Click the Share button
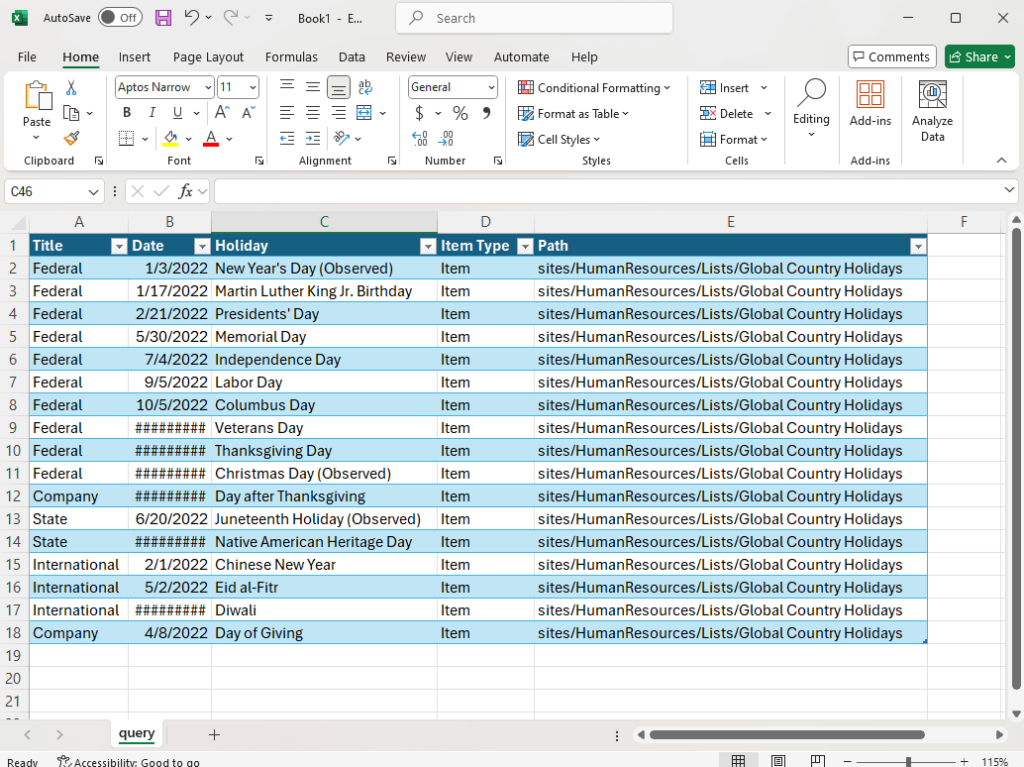The height and width of the screenshot is (767, 1024). point(980,57)
